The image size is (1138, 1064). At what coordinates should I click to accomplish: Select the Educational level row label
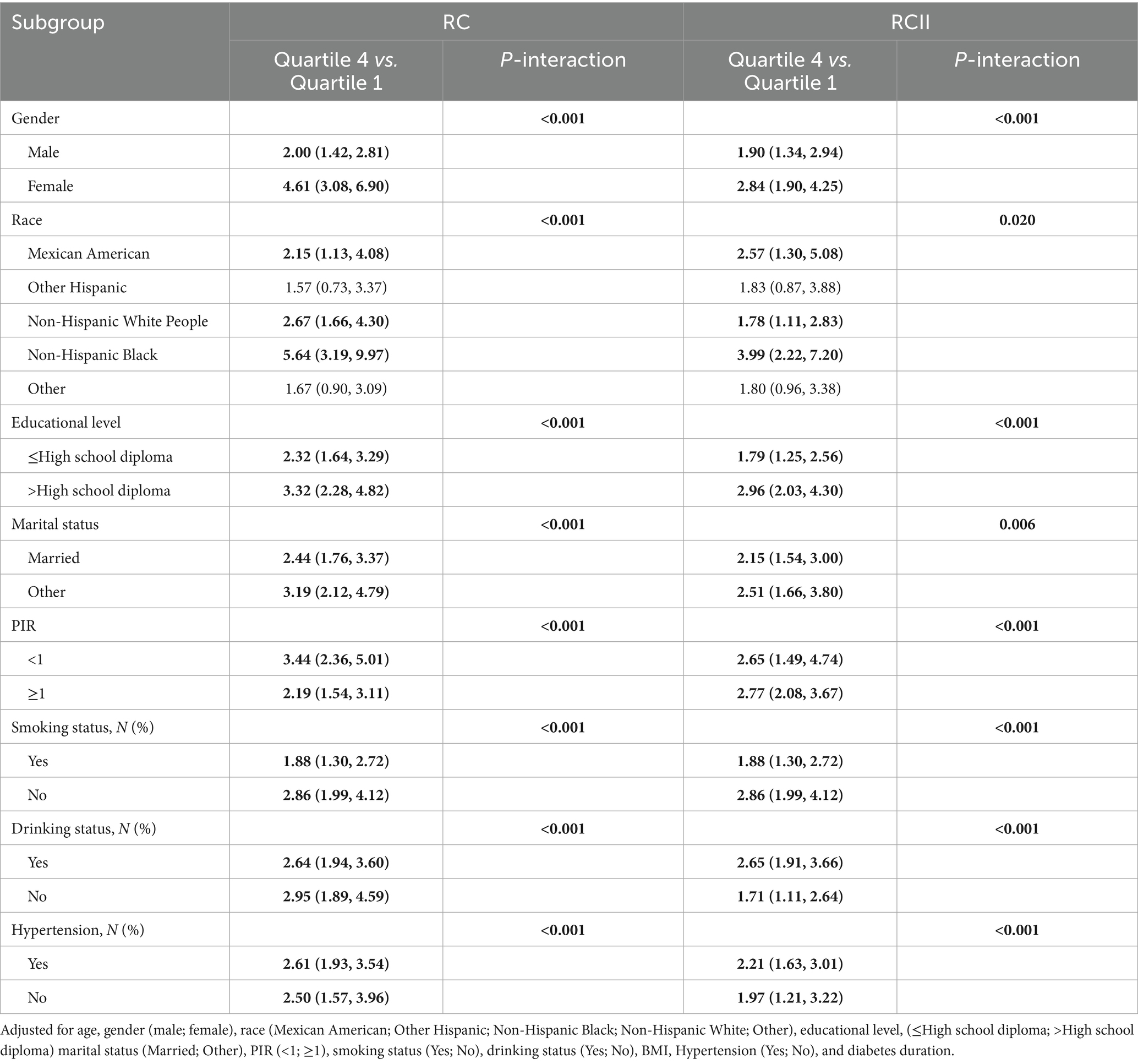coord(66,423)
